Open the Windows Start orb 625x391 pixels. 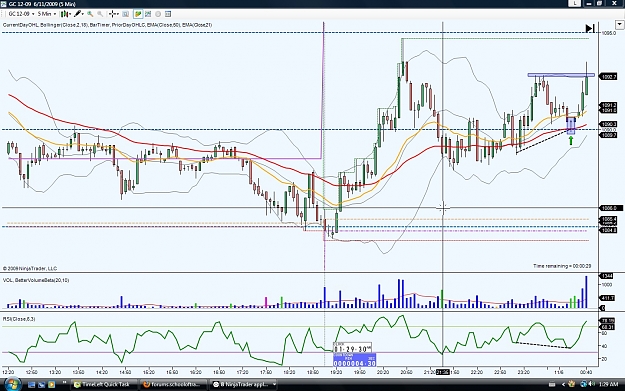click(12, 384)
